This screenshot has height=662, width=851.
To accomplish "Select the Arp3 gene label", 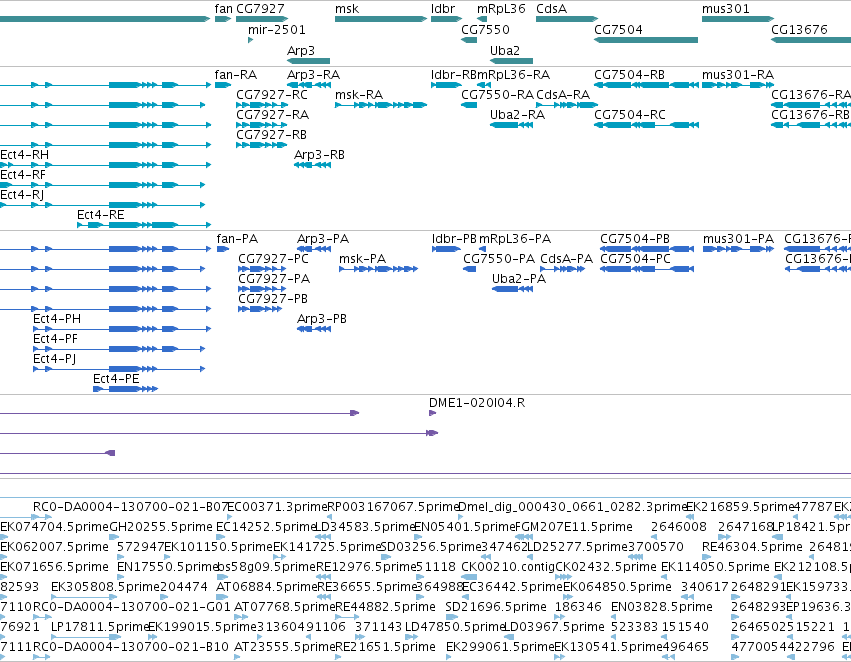I will point(301,50).
